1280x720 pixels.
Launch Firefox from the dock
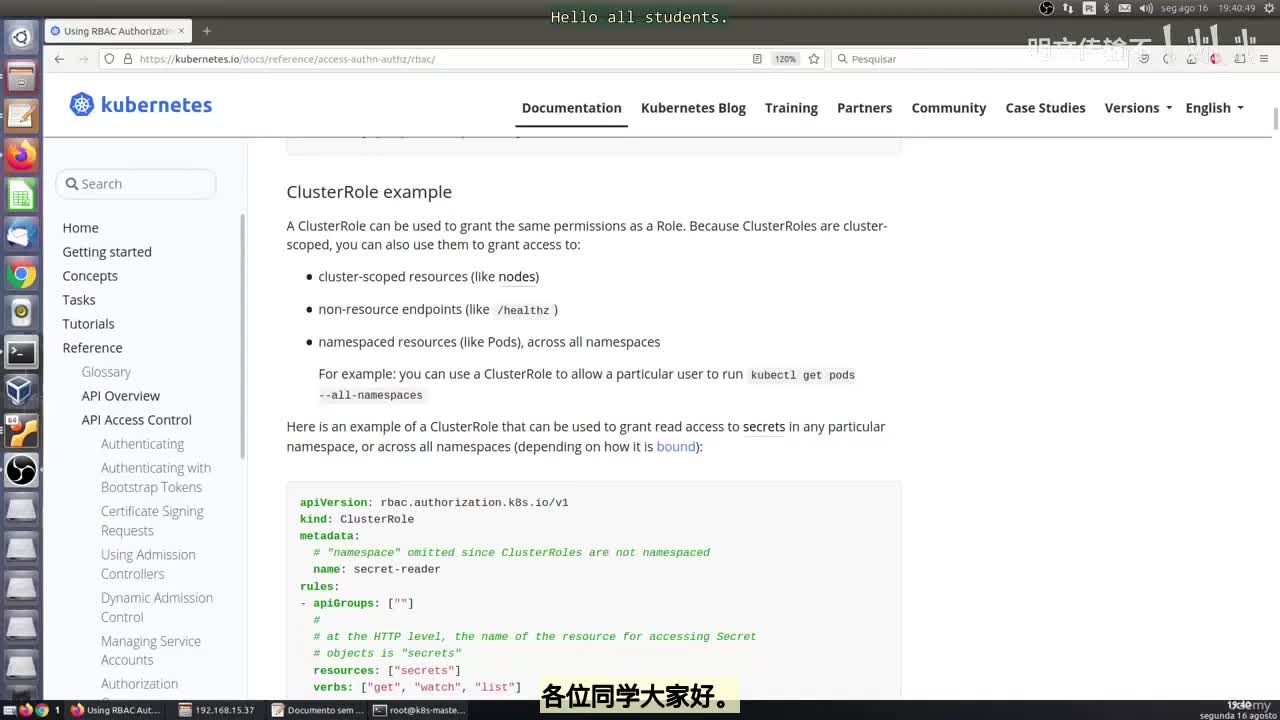tap(21, 155)
